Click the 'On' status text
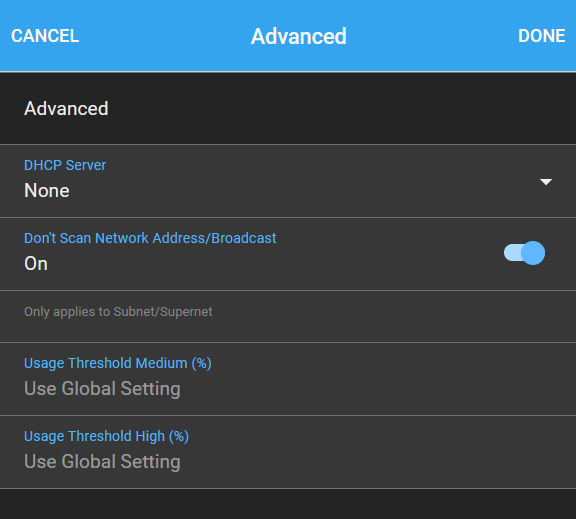576x519 pixels. click(36, 264)
